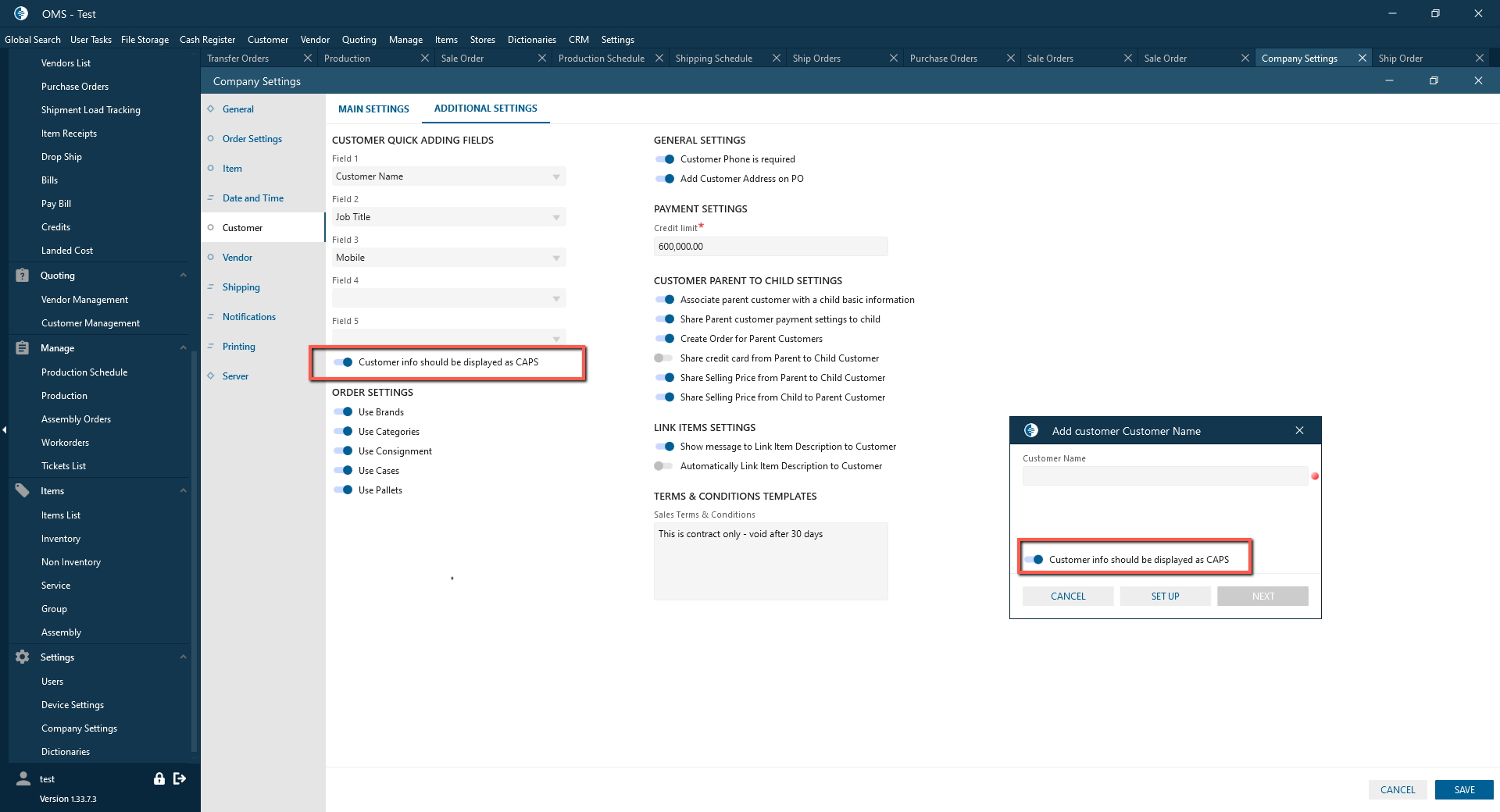The height and width of the screenshot is (812, 1500).
Task: Click NEXT in Add customer dialog
Action: tap(1262, 596)
